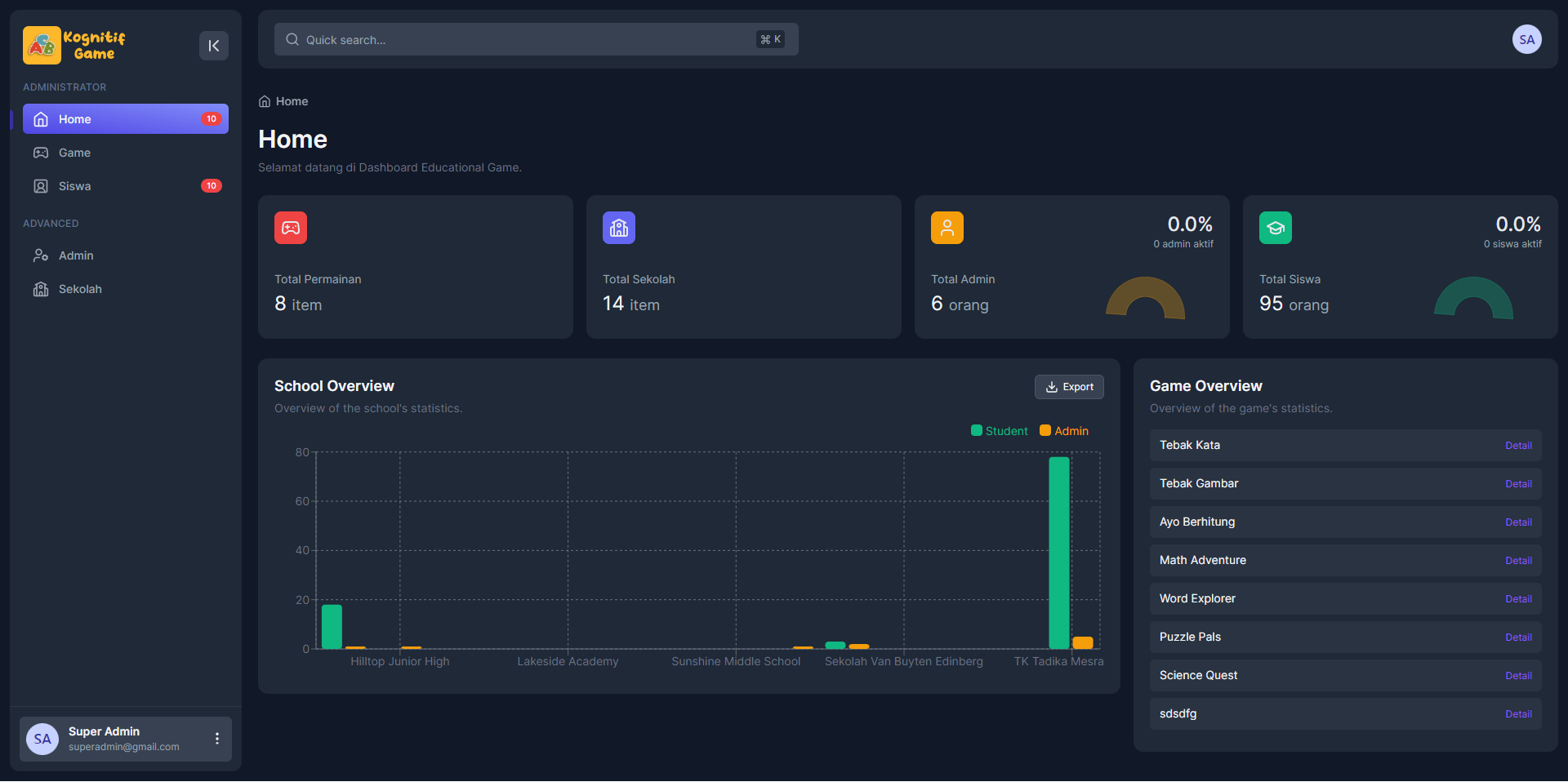Open Detail for sdsdfg
This screenshot has height=782, width=1568.
(x=1518, y=714)
